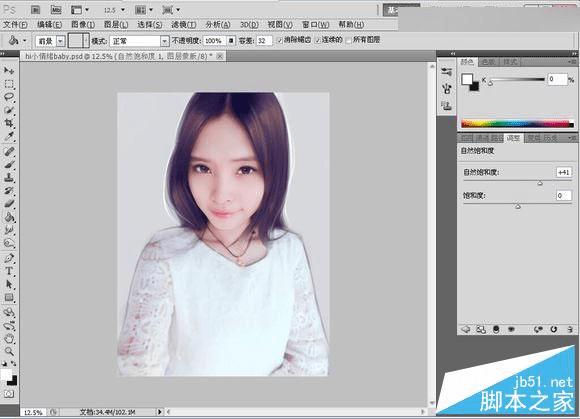The image size is (580, 419).
Task: Select the Move tool
Action: tap(9, 70)
